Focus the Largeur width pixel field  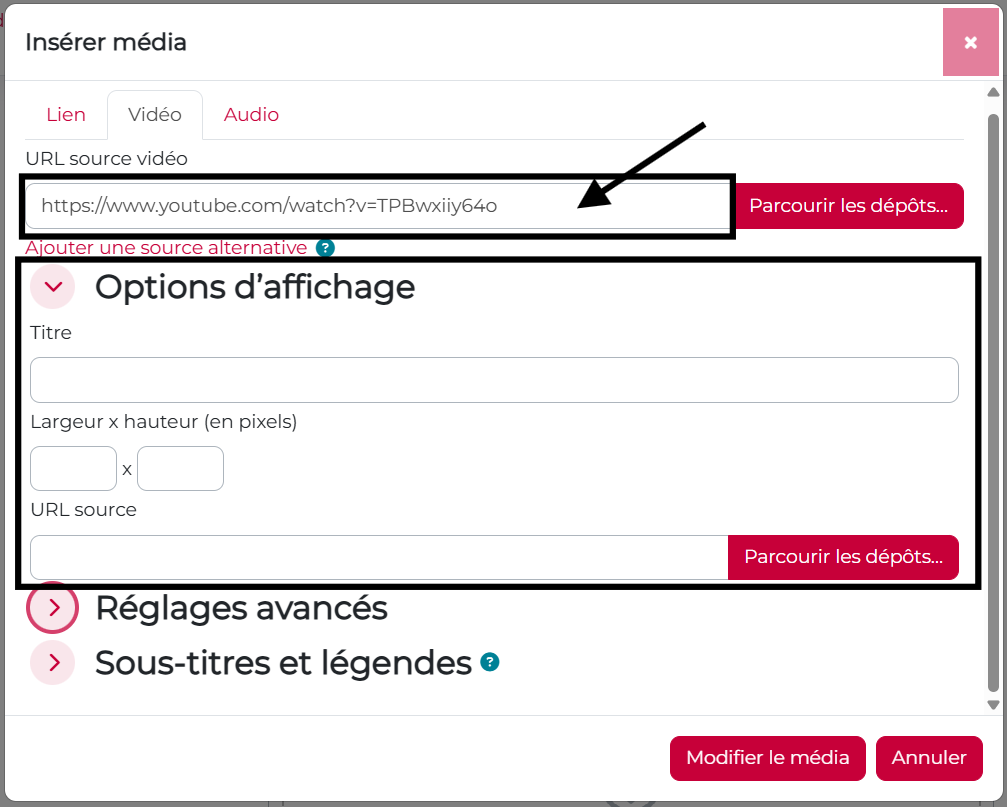74,469
